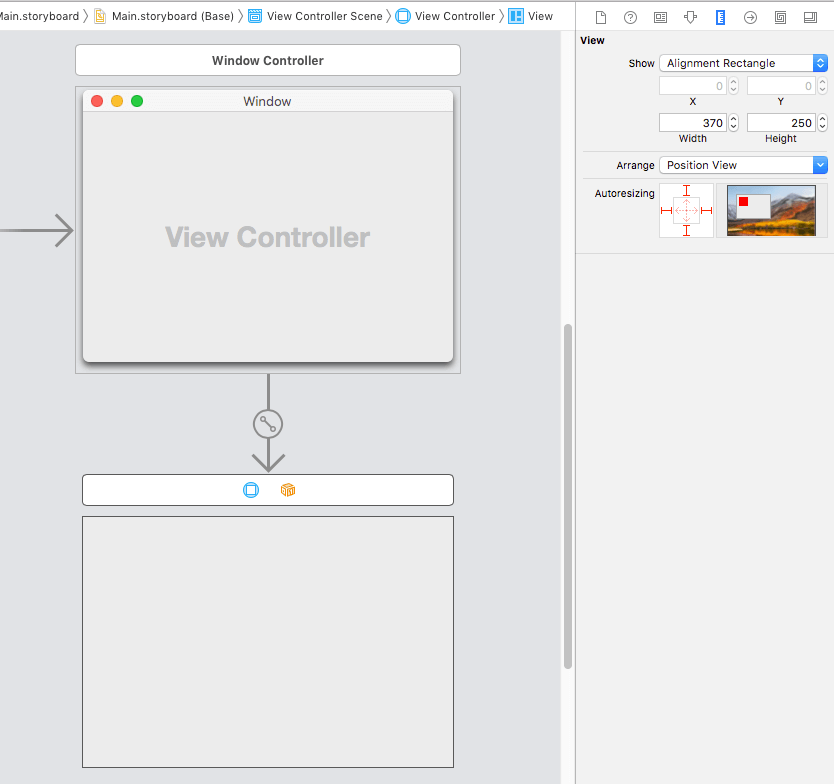The width and height of the screenshot is (834, 784).
Task: Expand the Arrange Position View dropdown
Action: [743, 165]
